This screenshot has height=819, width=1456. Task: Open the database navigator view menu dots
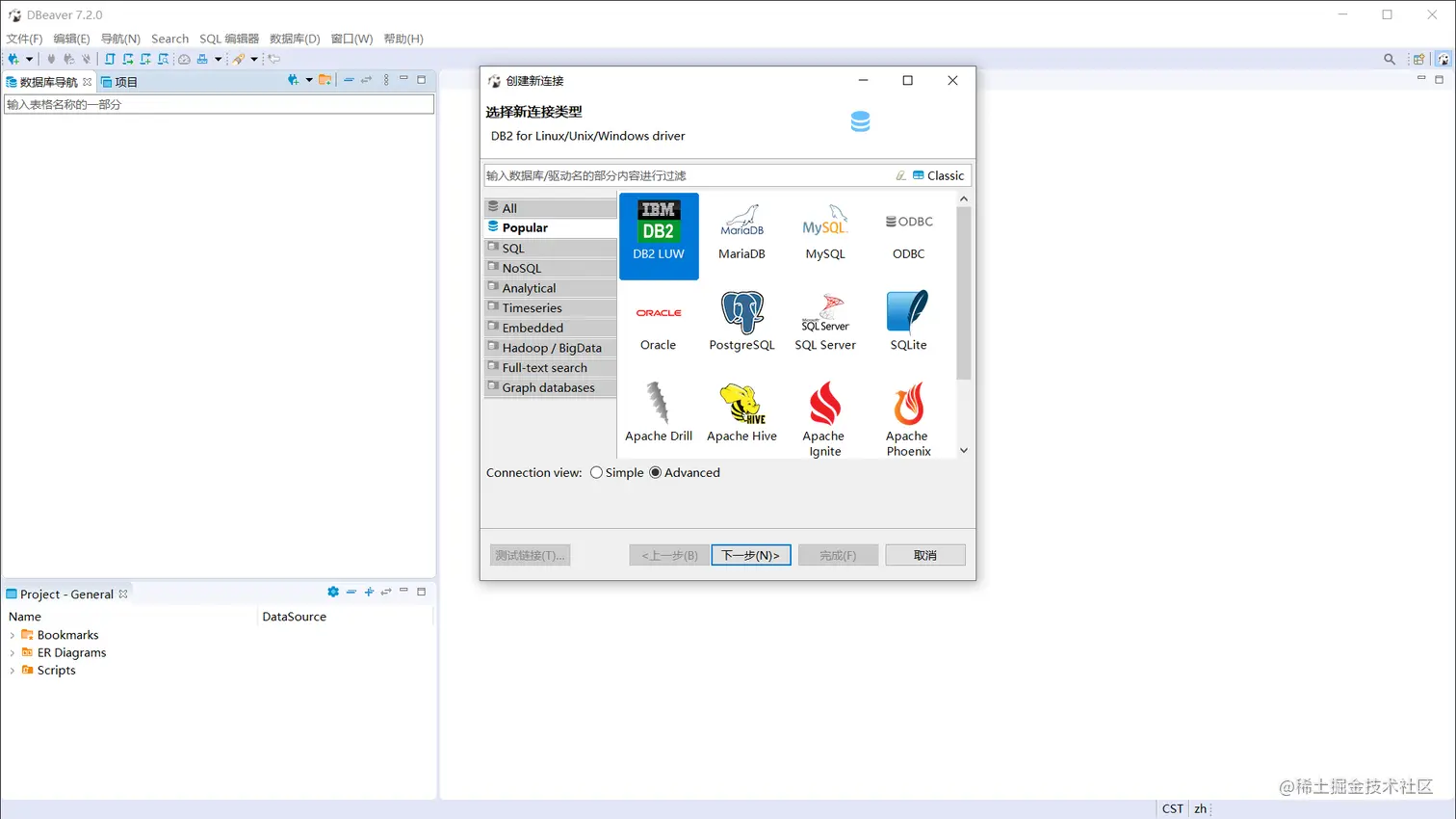coord(386,80)
